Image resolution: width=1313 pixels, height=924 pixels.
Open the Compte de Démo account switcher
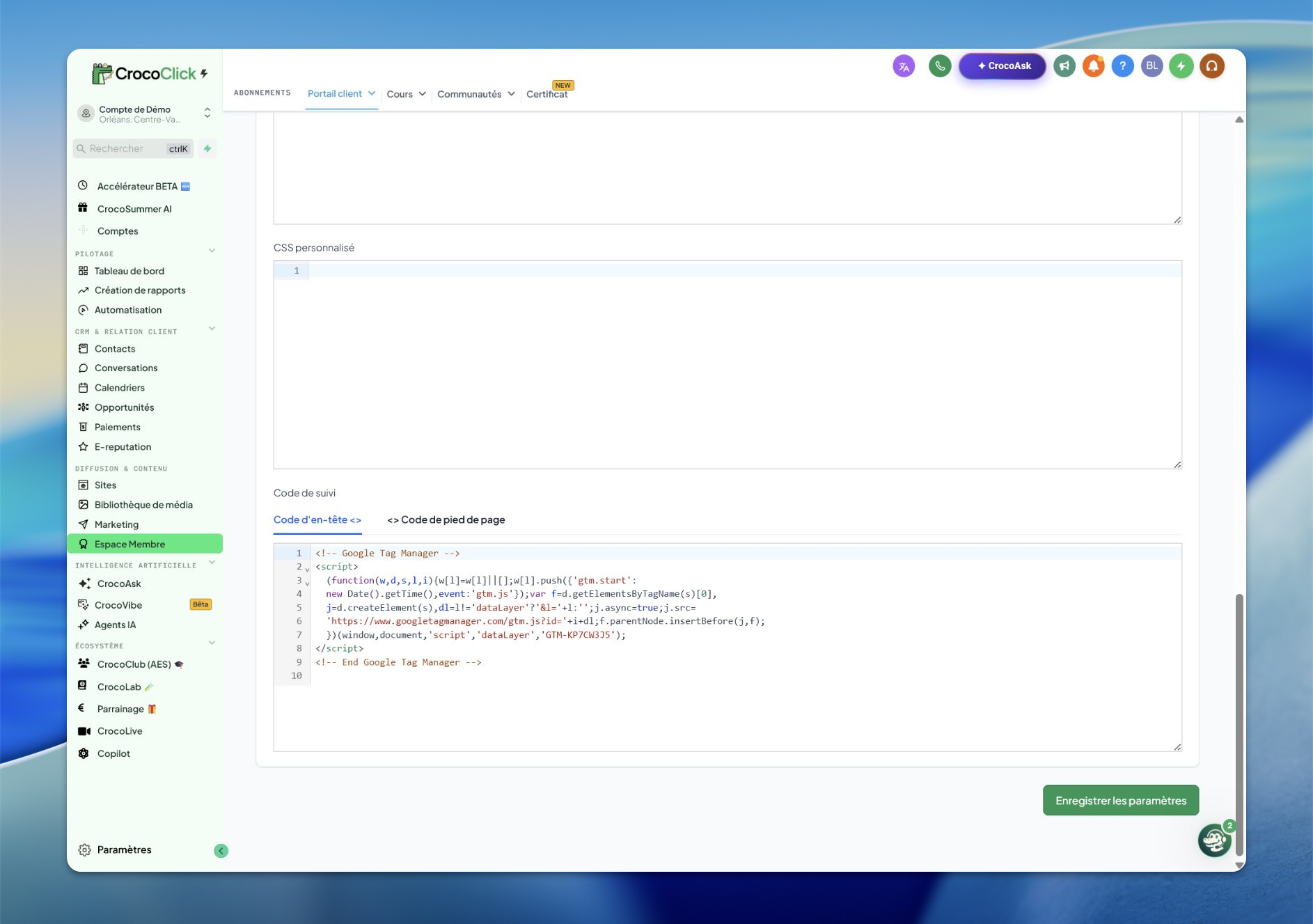tap(145, 113)
